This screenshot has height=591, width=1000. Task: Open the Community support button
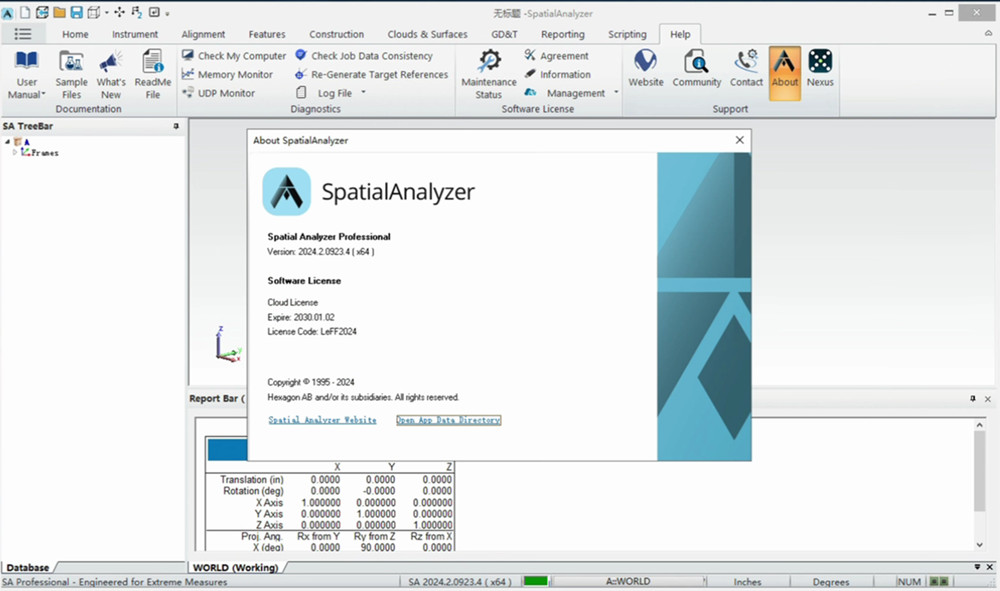[x=696, y=69]
